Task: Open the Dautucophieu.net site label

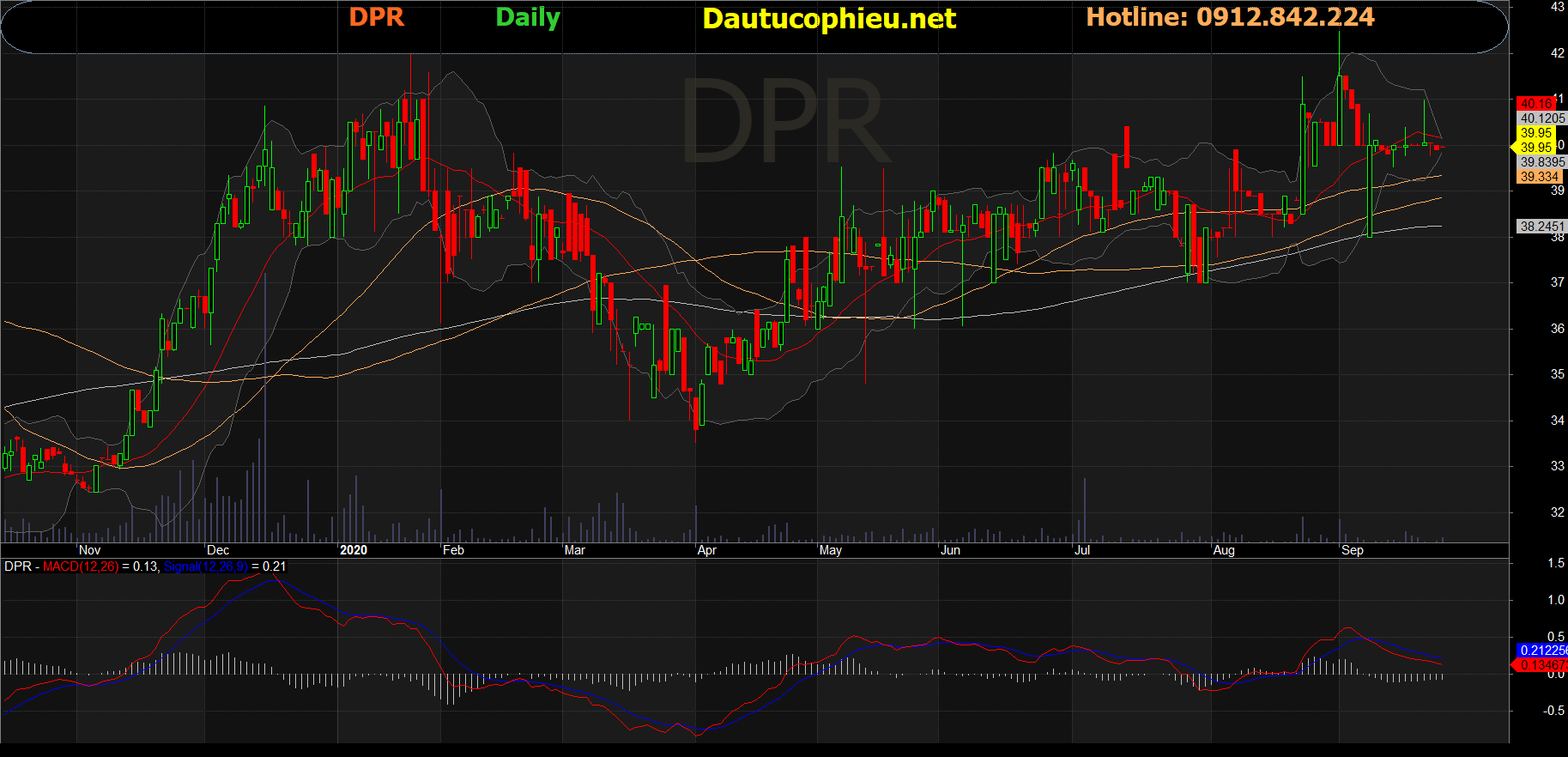Action: [x=829, y=19]
